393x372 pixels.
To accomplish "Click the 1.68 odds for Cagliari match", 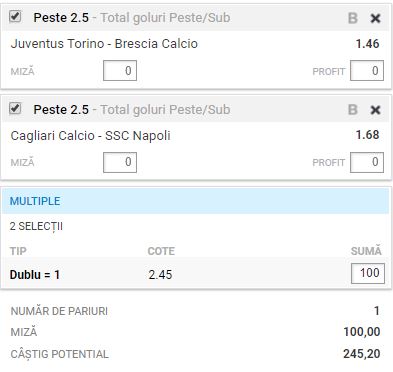I will [x=367, y=135].
